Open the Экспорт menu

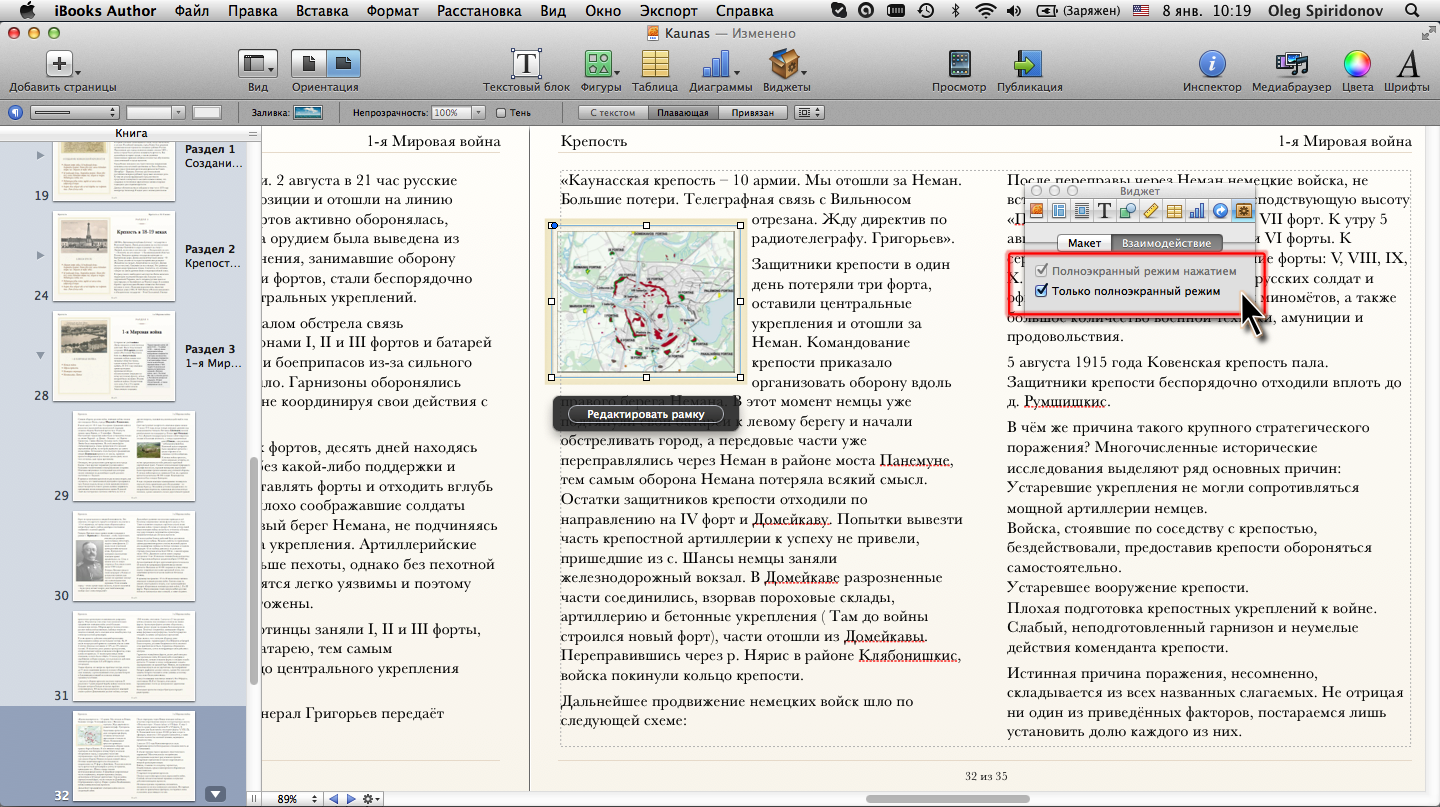click(670, 11)
